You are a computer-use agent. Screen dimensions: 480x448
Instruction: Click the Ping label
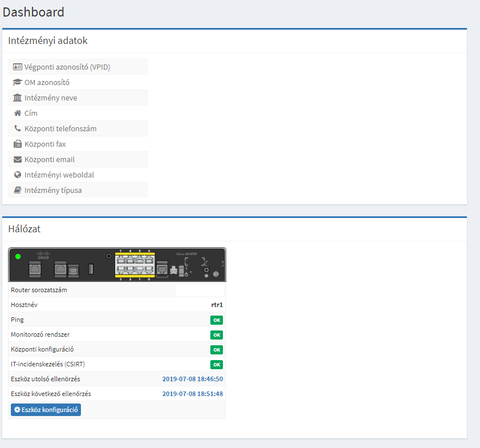[17, 320]
